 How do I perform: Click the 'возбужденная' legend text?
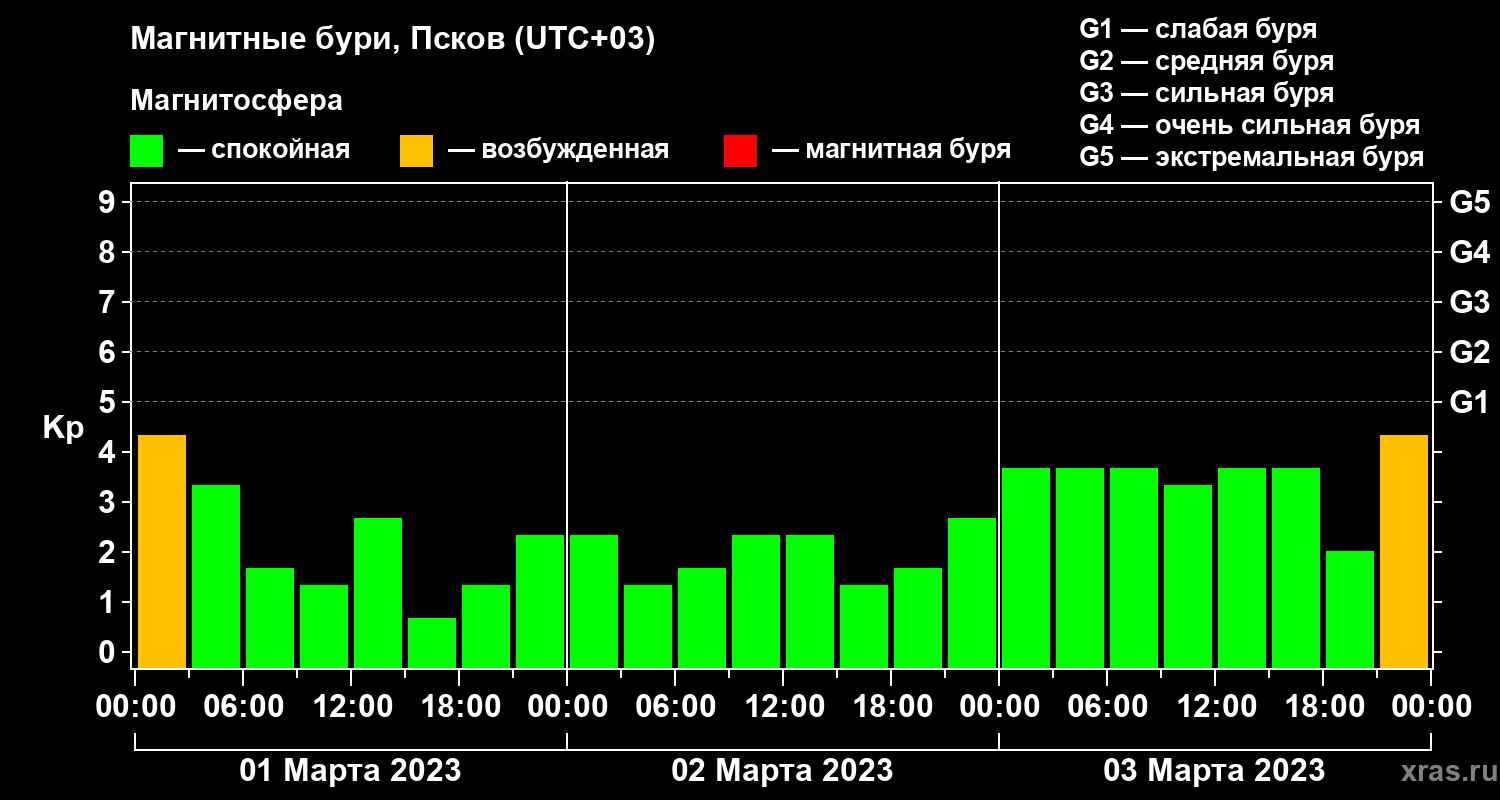575,151
